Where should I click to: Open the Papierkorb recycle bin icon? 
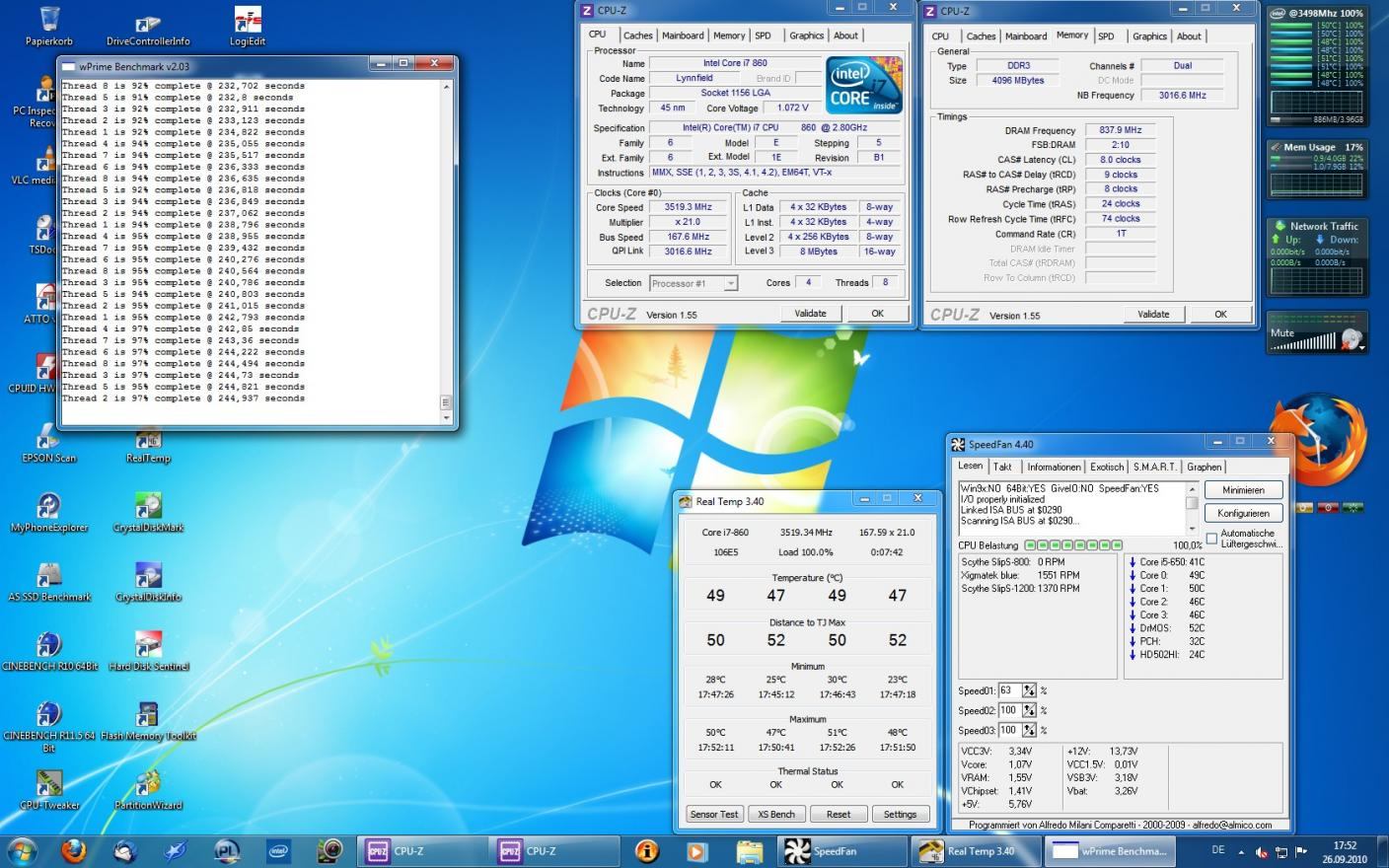[49, 26]
